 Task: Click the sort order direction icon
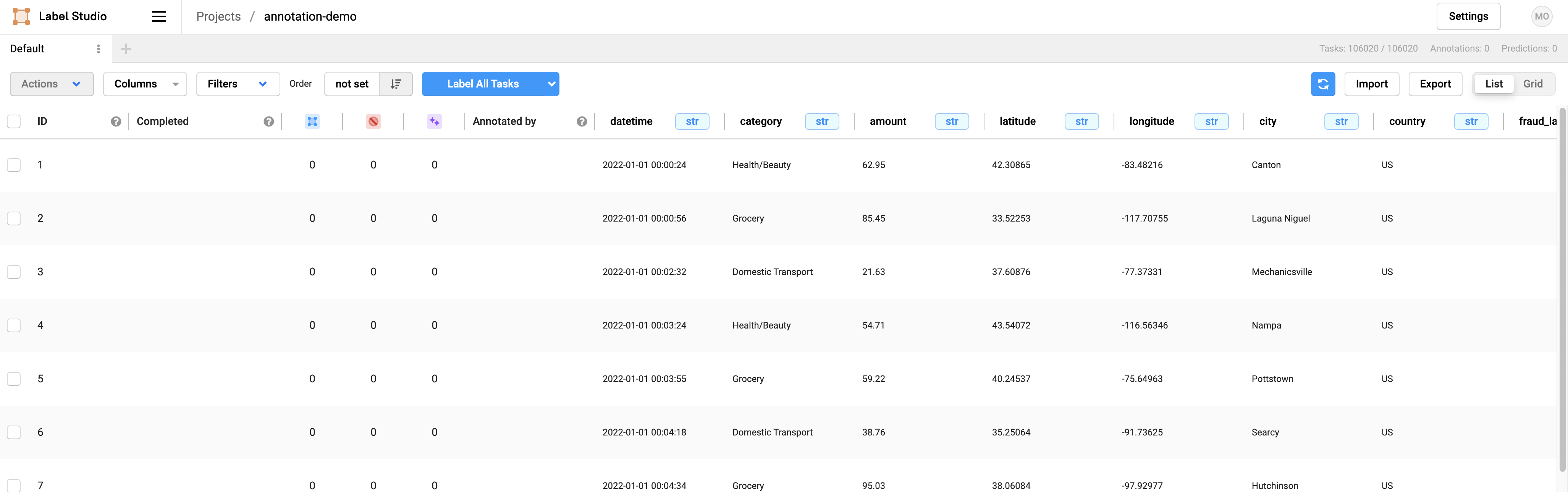(395, 84)
